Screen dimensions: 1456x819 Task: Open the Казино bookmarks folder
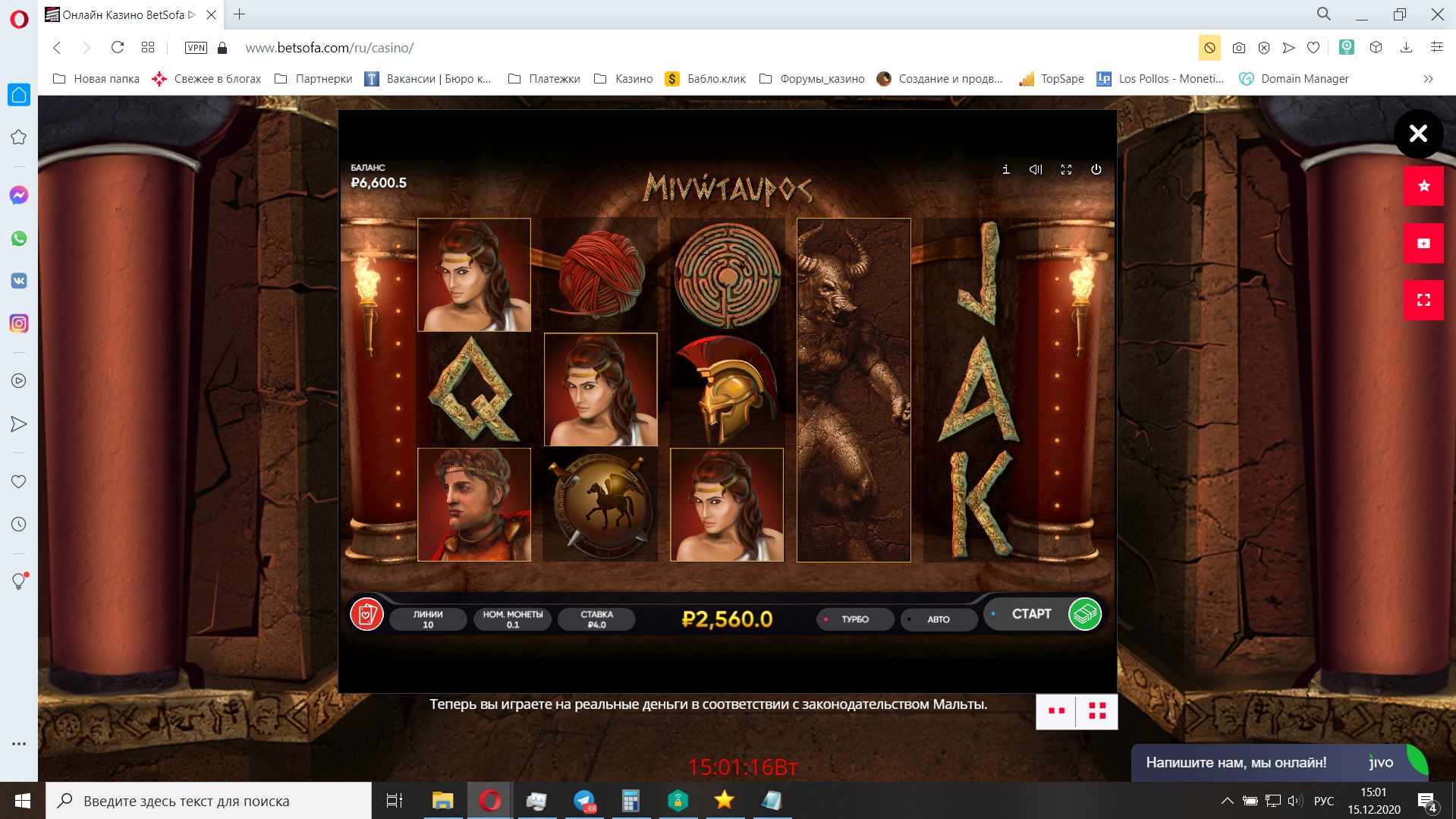point(624,79)
